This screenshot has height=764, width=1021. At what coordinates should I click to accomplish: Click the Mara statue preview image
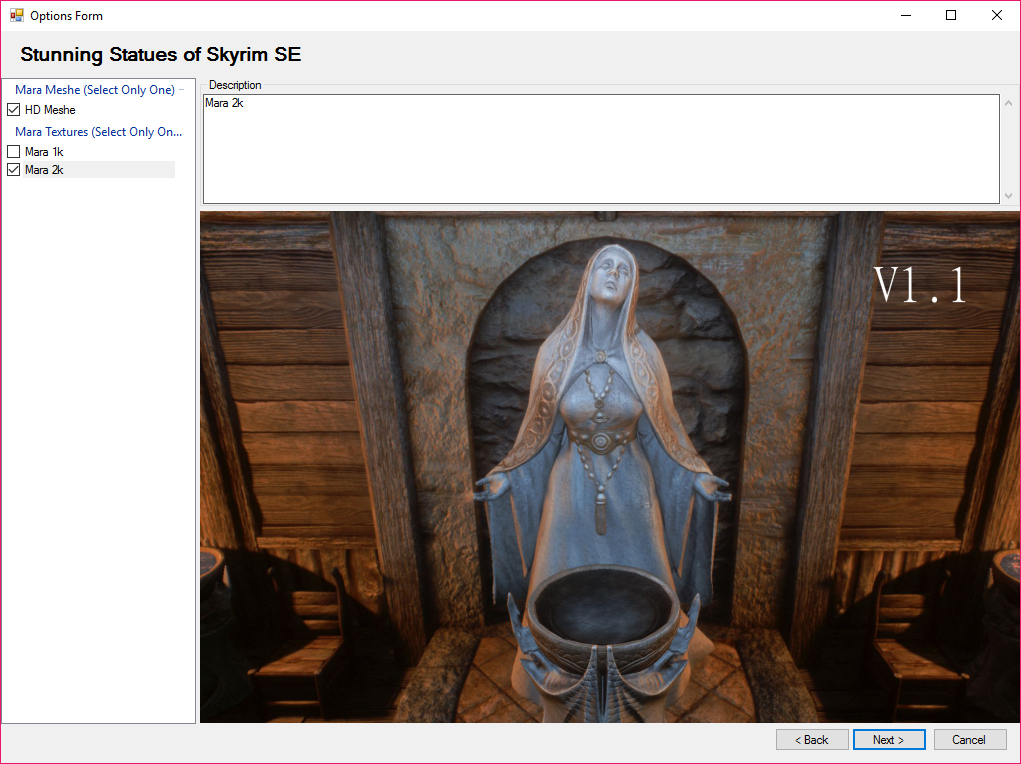(609, 467)
